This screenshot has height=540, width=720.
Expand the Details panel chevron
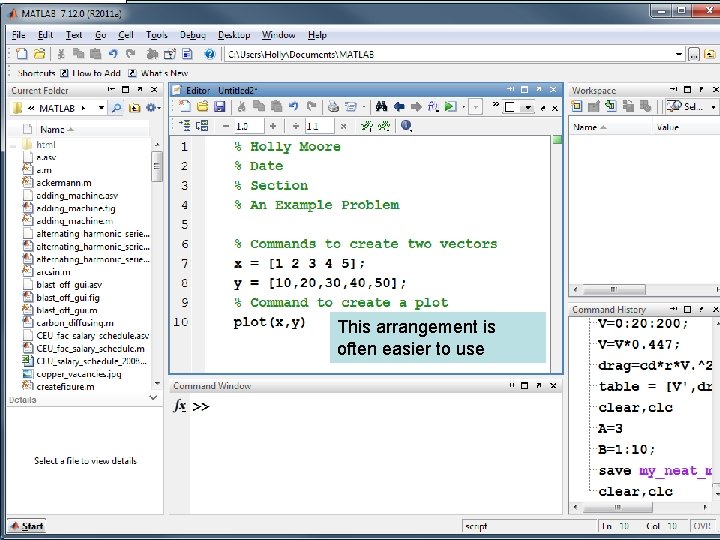(153, 398)
